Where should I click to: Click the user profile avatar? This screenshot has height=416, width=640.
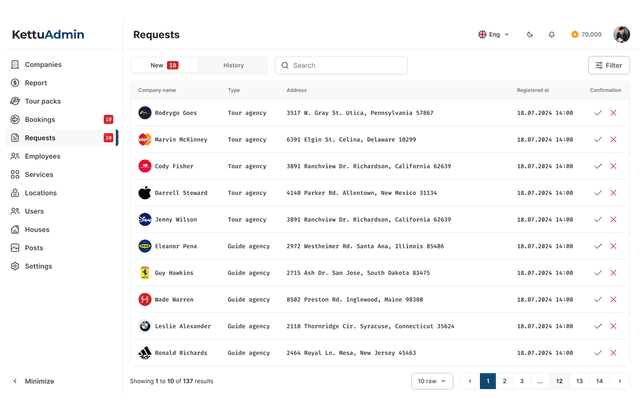[x=621, y=34]
